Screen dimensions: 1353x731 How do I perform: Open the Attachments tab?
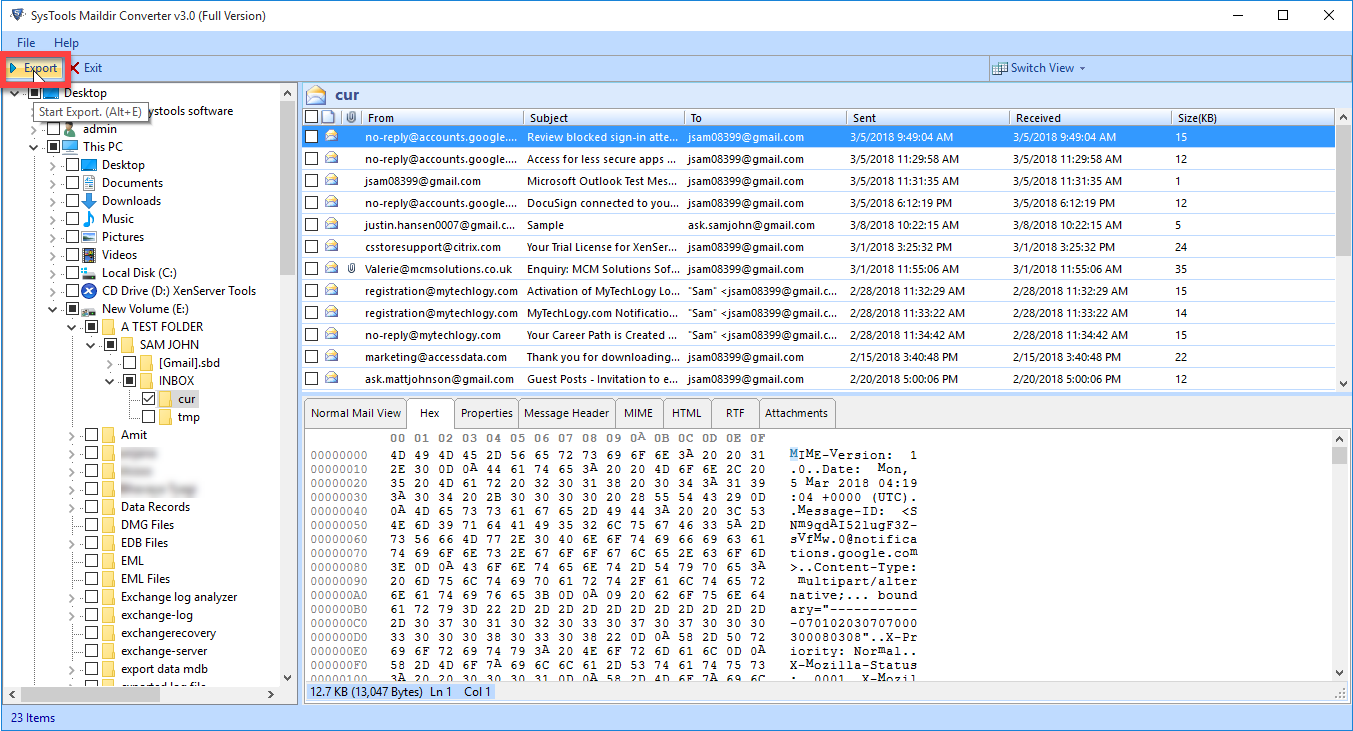point(796,413)
